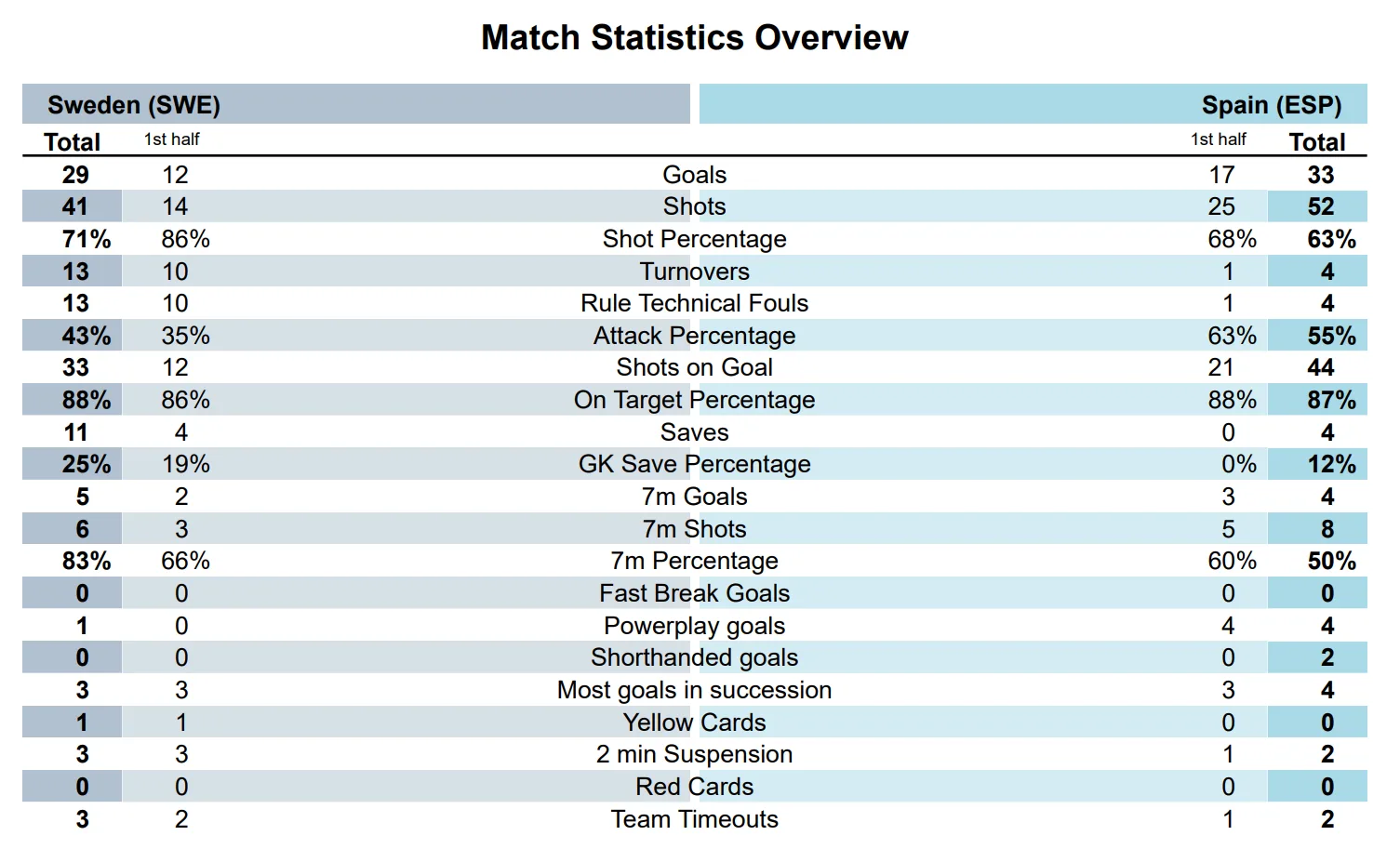The image size is (1400, 862).
Task: Select the On Target Percentage label
Action: point(694,400)
